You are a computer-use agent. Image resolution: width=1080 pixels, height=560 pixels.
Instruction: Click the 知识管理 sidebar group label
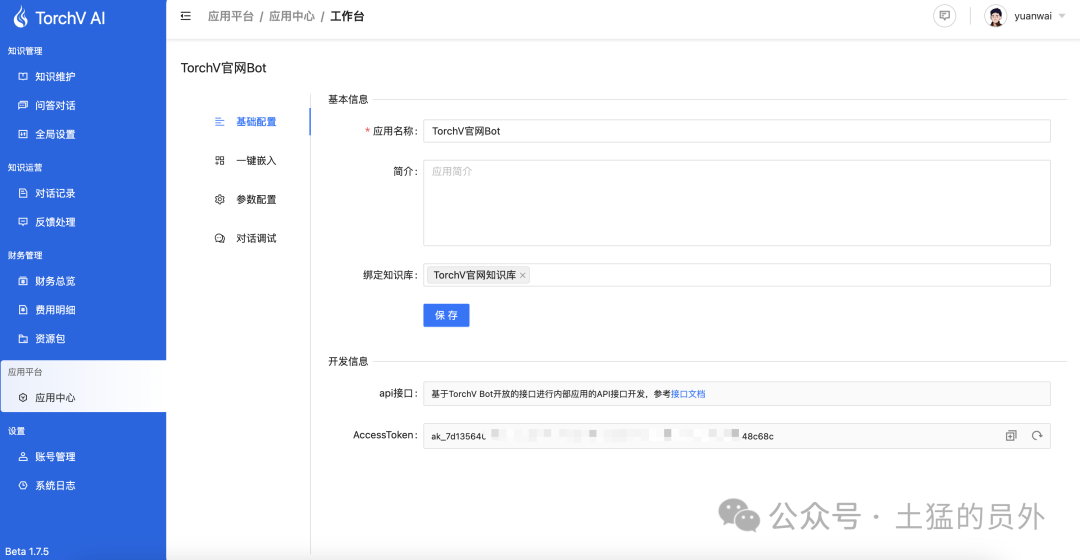click(x=25, y=51)
